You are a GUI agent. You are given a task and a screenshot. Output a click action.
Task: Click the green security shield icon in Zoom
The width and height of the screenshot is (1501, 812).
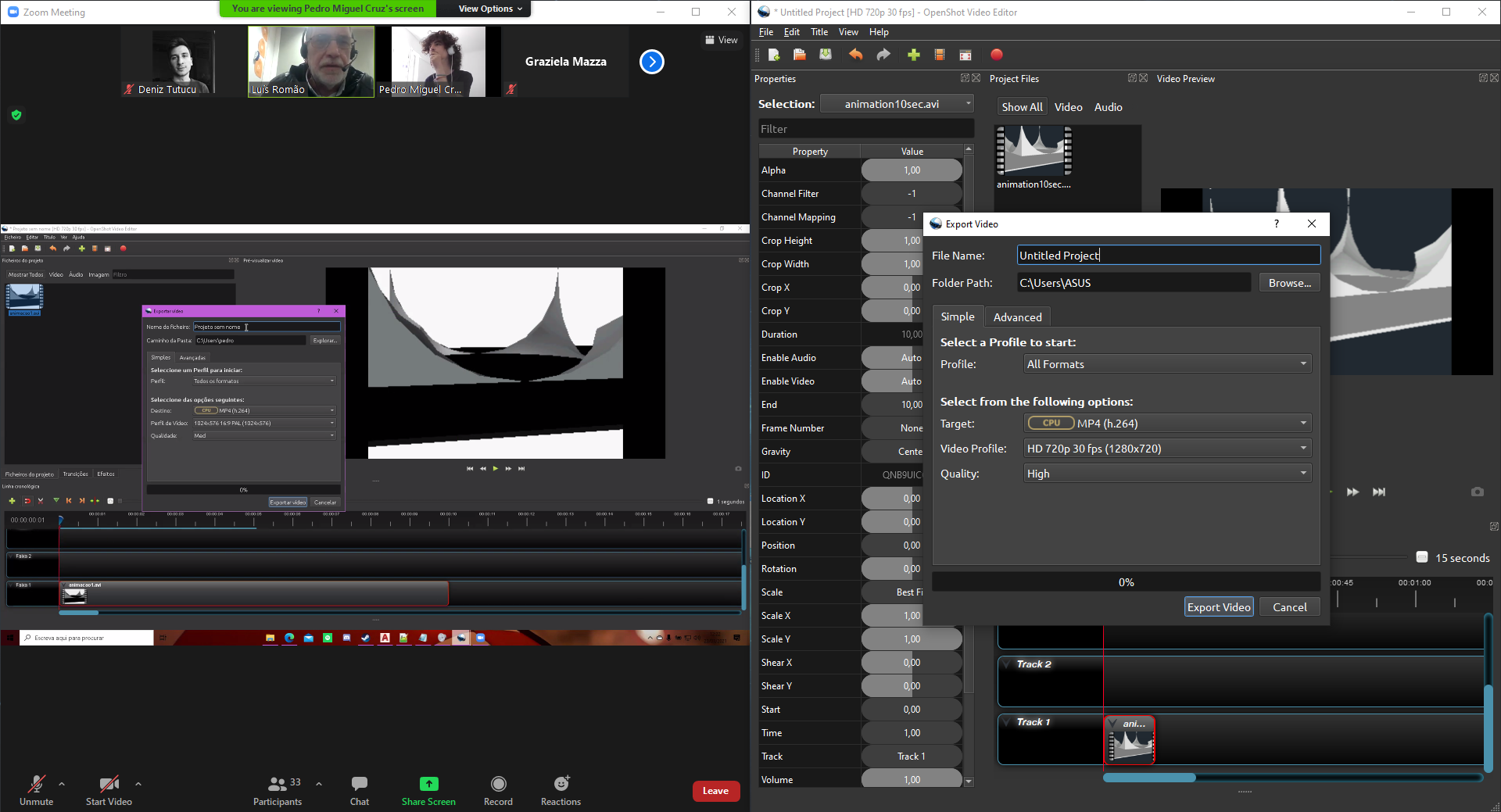click(16, 115)
